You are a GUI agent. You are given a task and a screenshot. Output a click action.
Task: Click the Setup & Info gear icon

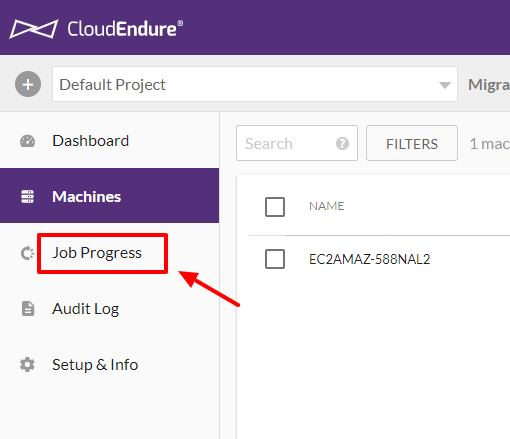coord(27,364)
